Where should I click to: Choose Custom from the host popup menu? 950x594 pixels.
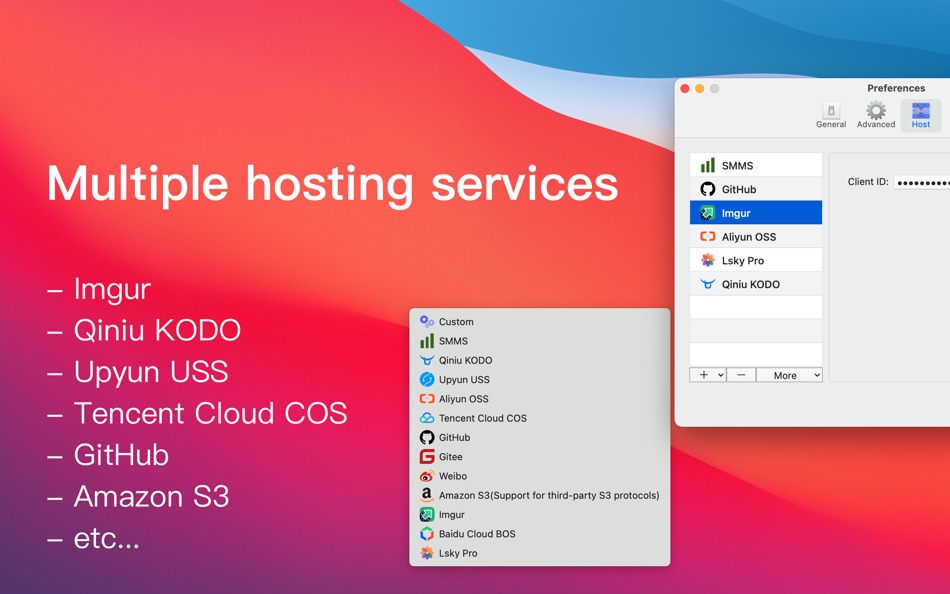(x=539, y=322)
